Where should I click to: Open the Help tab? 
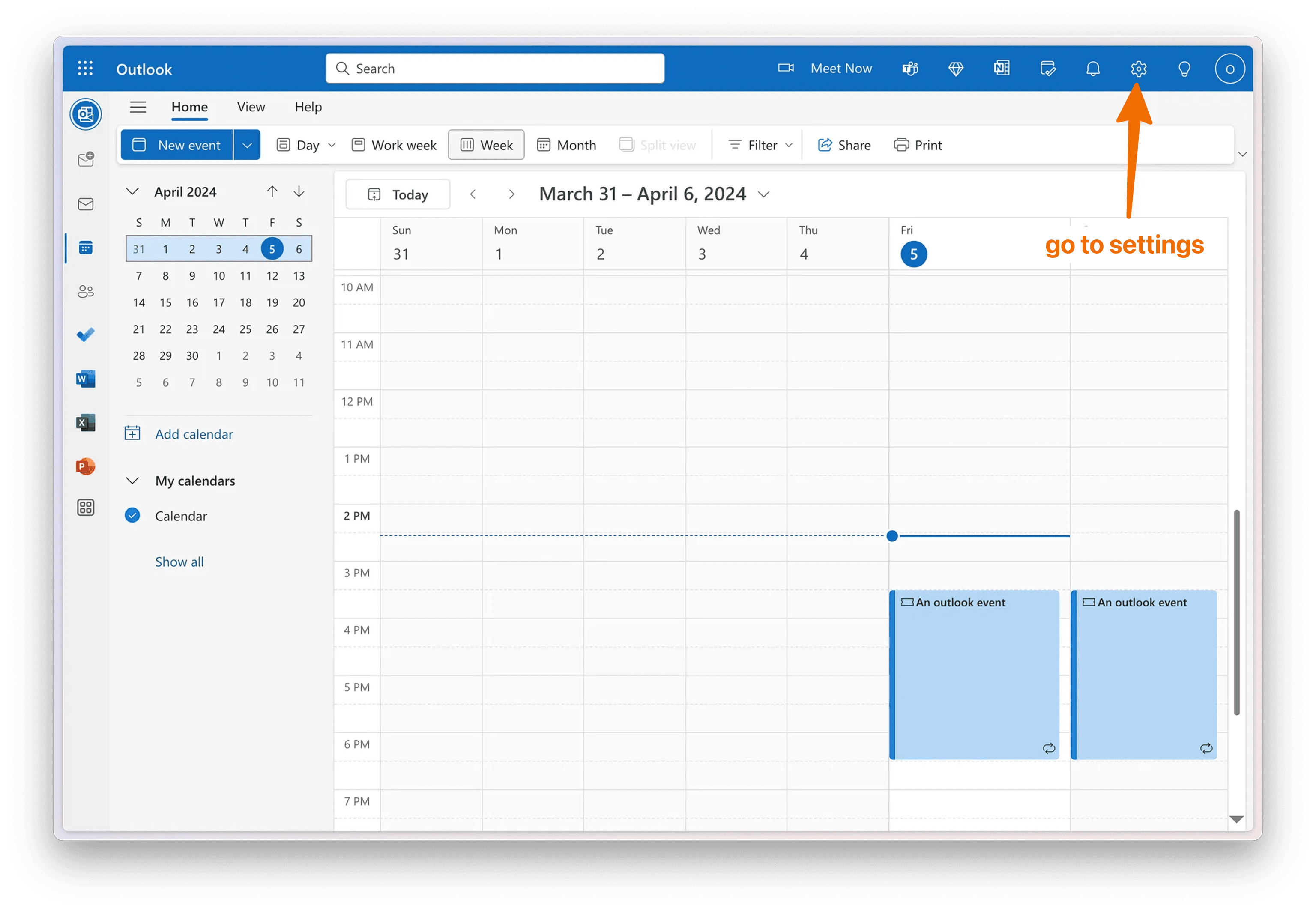point(308,108)
